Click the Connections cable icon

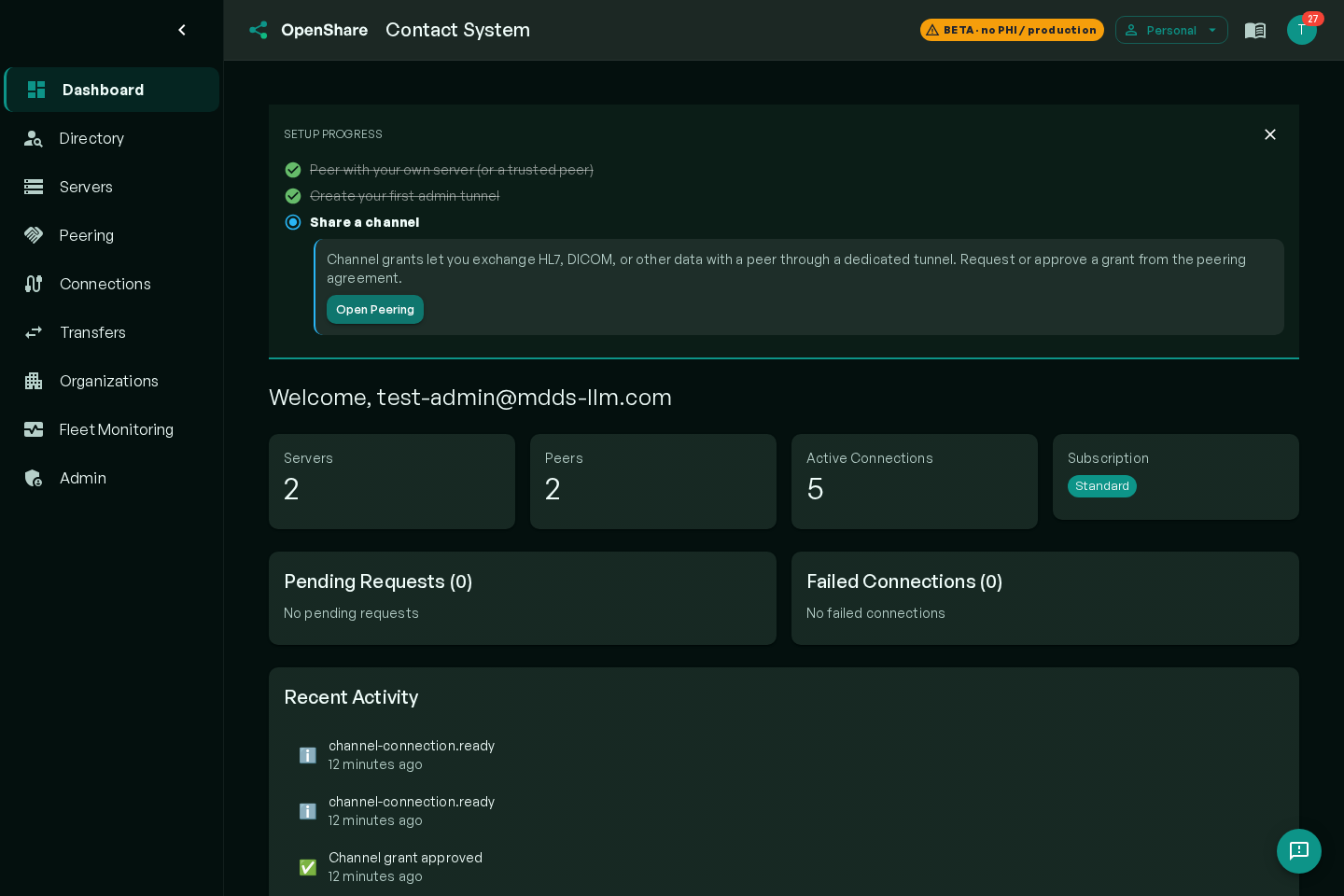point(34,284)
